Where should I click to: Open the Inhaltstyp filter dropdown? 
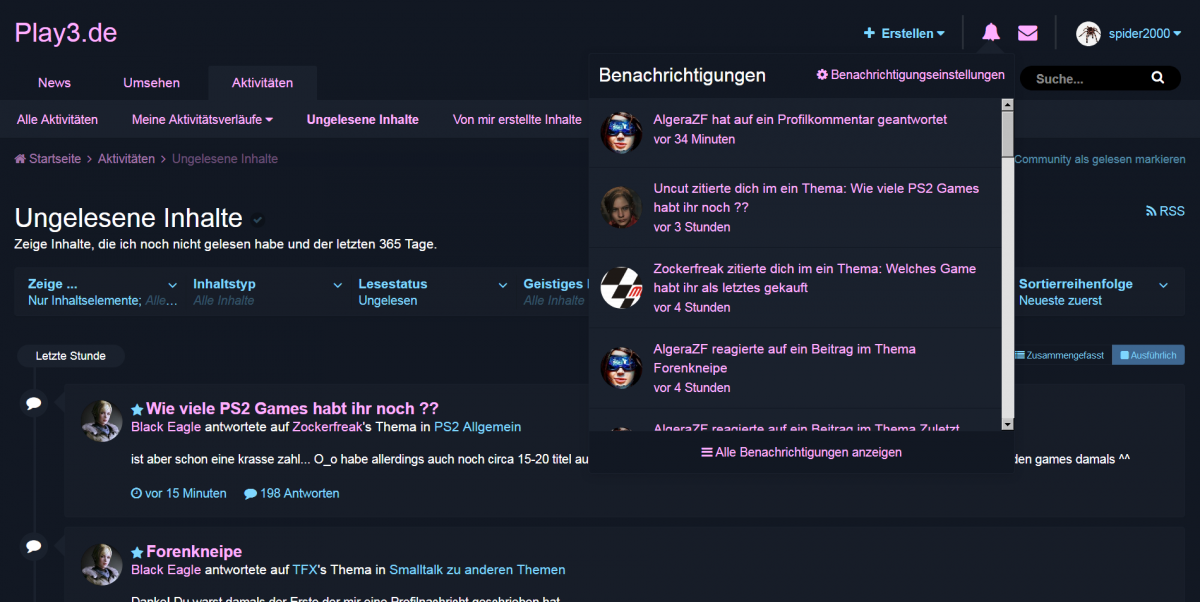pos(267,291)
